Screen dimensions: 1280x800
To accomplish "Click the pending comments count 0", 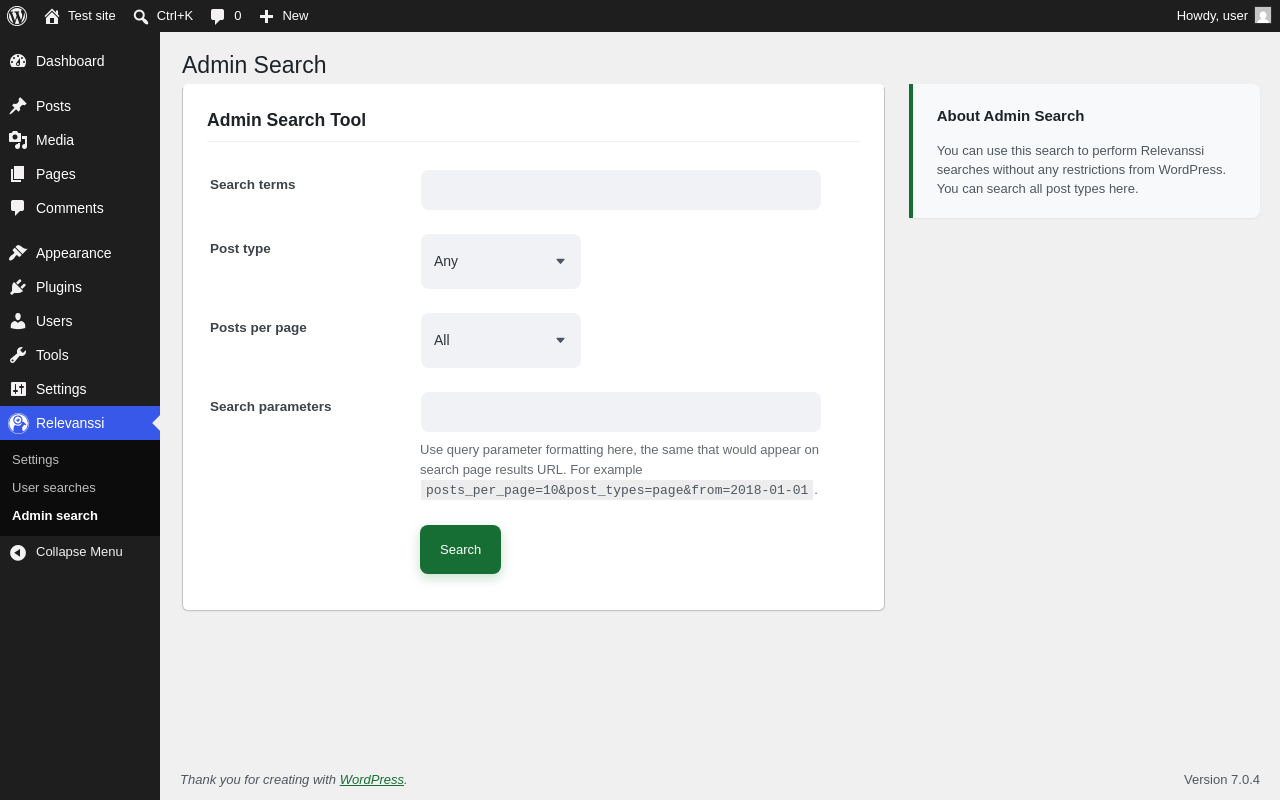I will click(238, 16).
